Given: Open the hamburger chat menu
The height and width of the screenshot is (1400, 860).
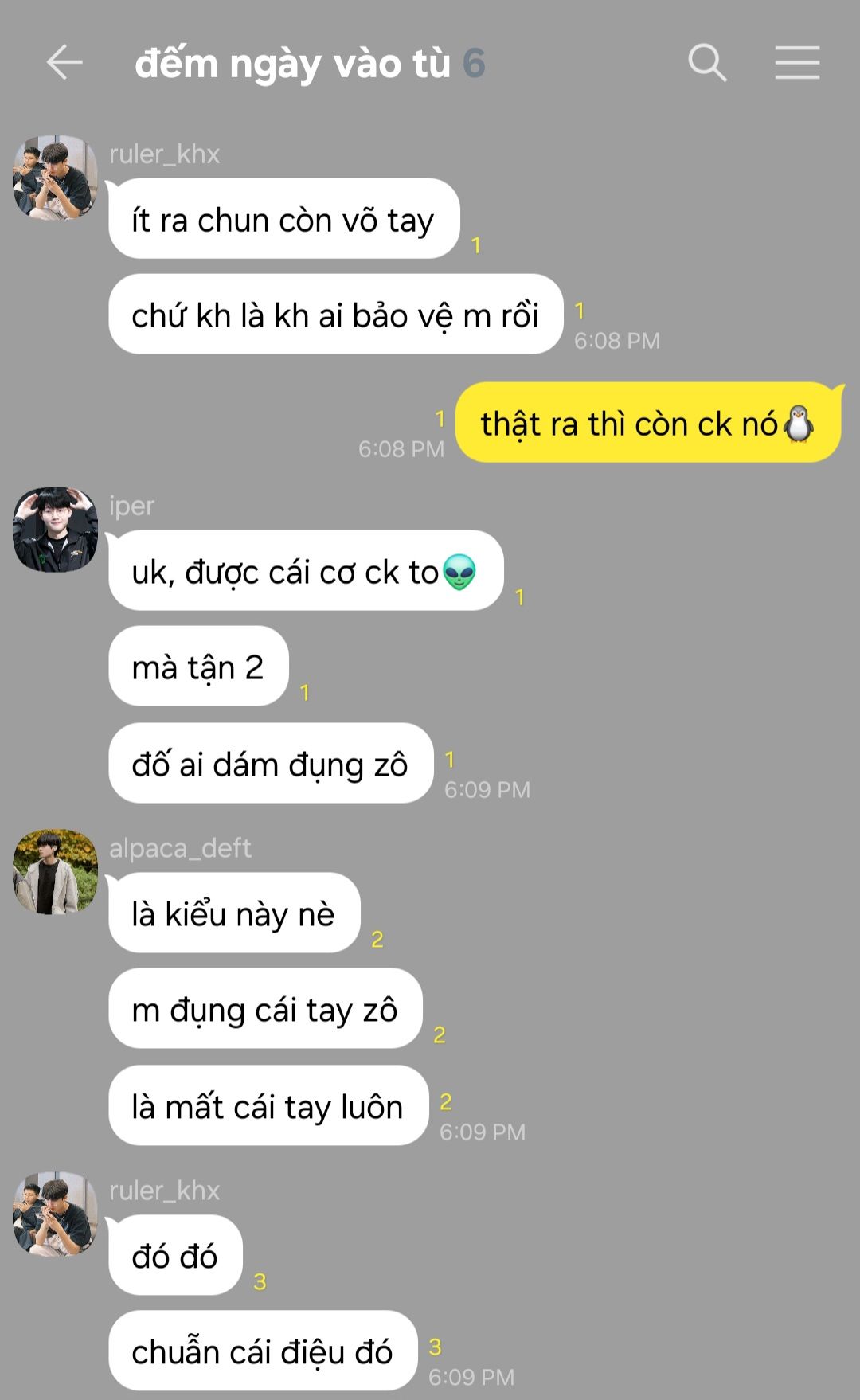Looking at the screenshot, I should click(x=797, y=63).
